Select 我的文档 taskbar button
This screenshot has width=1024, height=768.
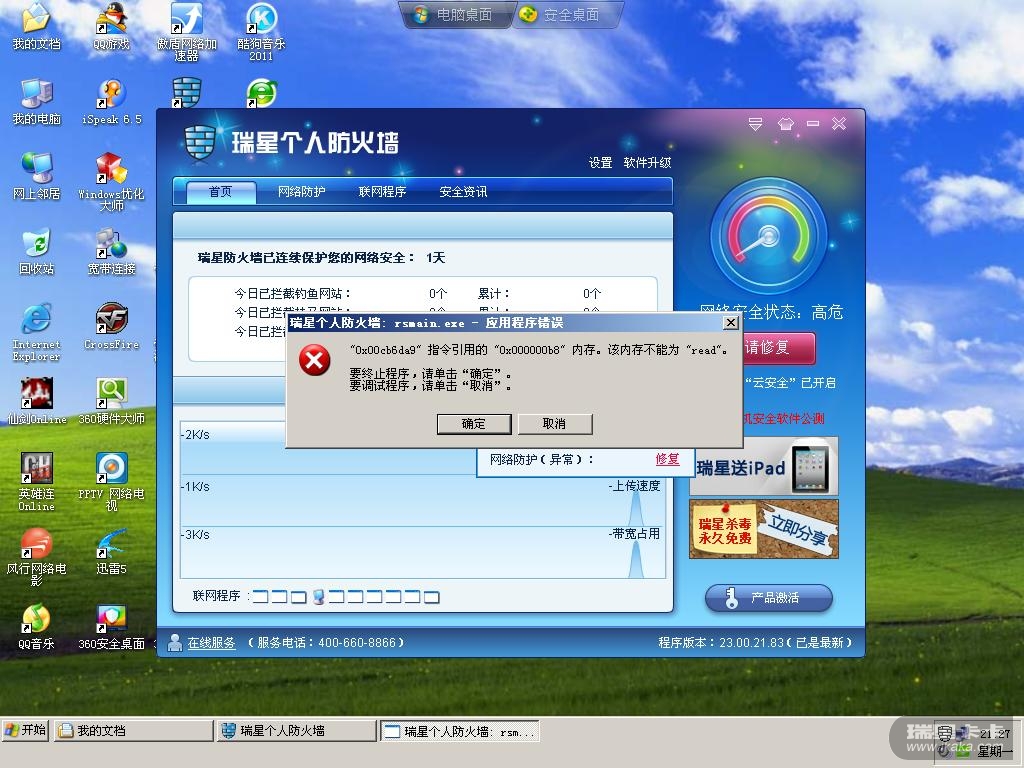click(133, 731)
